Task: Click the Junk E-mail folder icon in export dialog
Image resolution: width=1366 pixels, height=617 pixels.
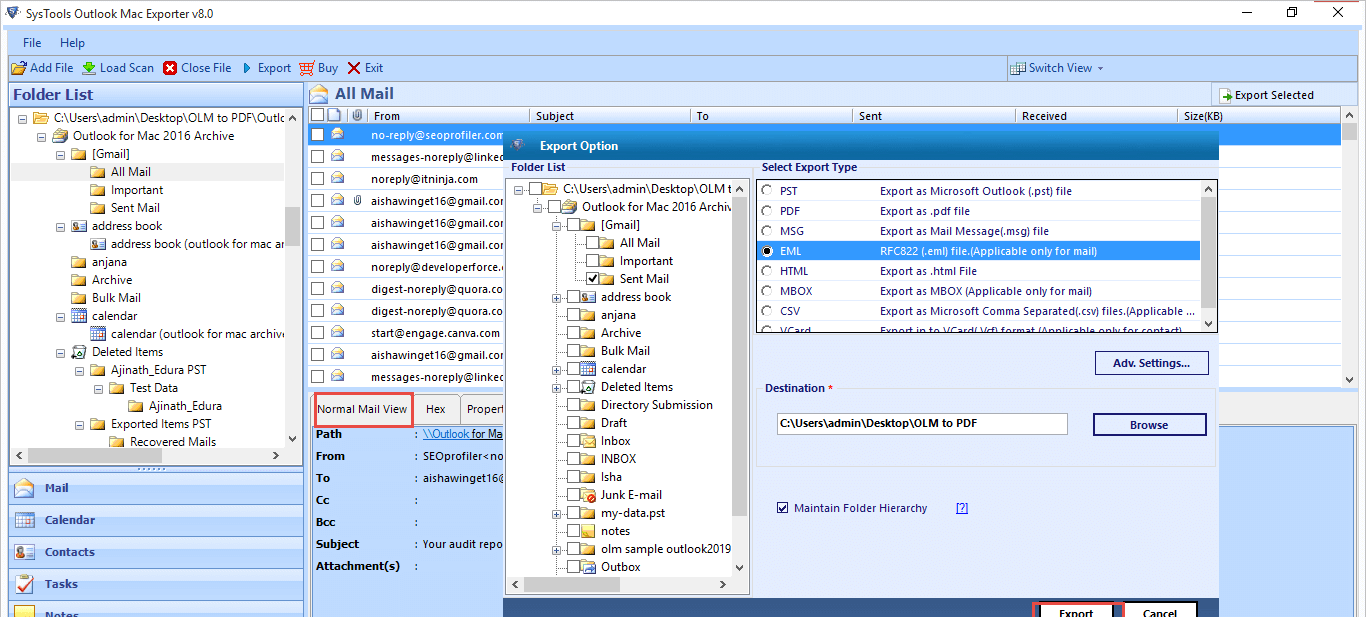Action: (x=589, y=495)
